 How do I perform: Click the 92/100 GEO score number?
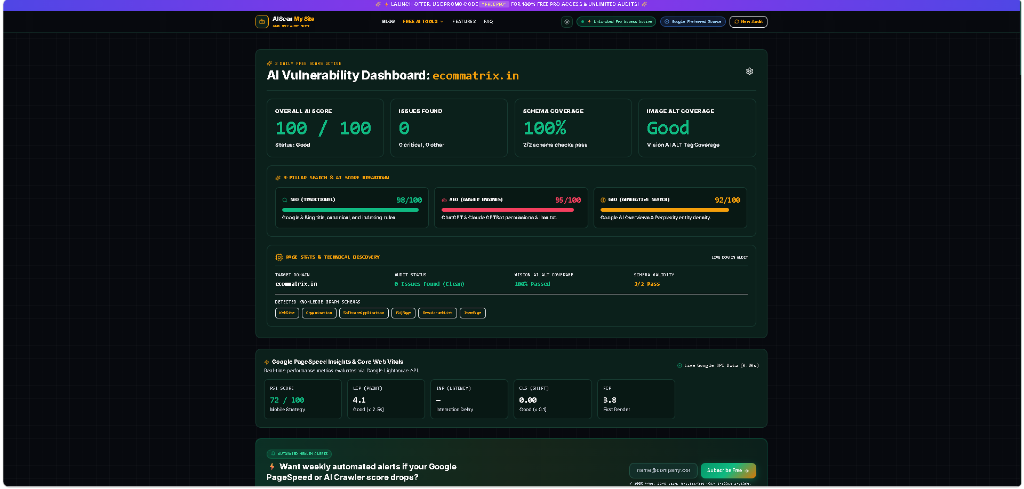728,200
